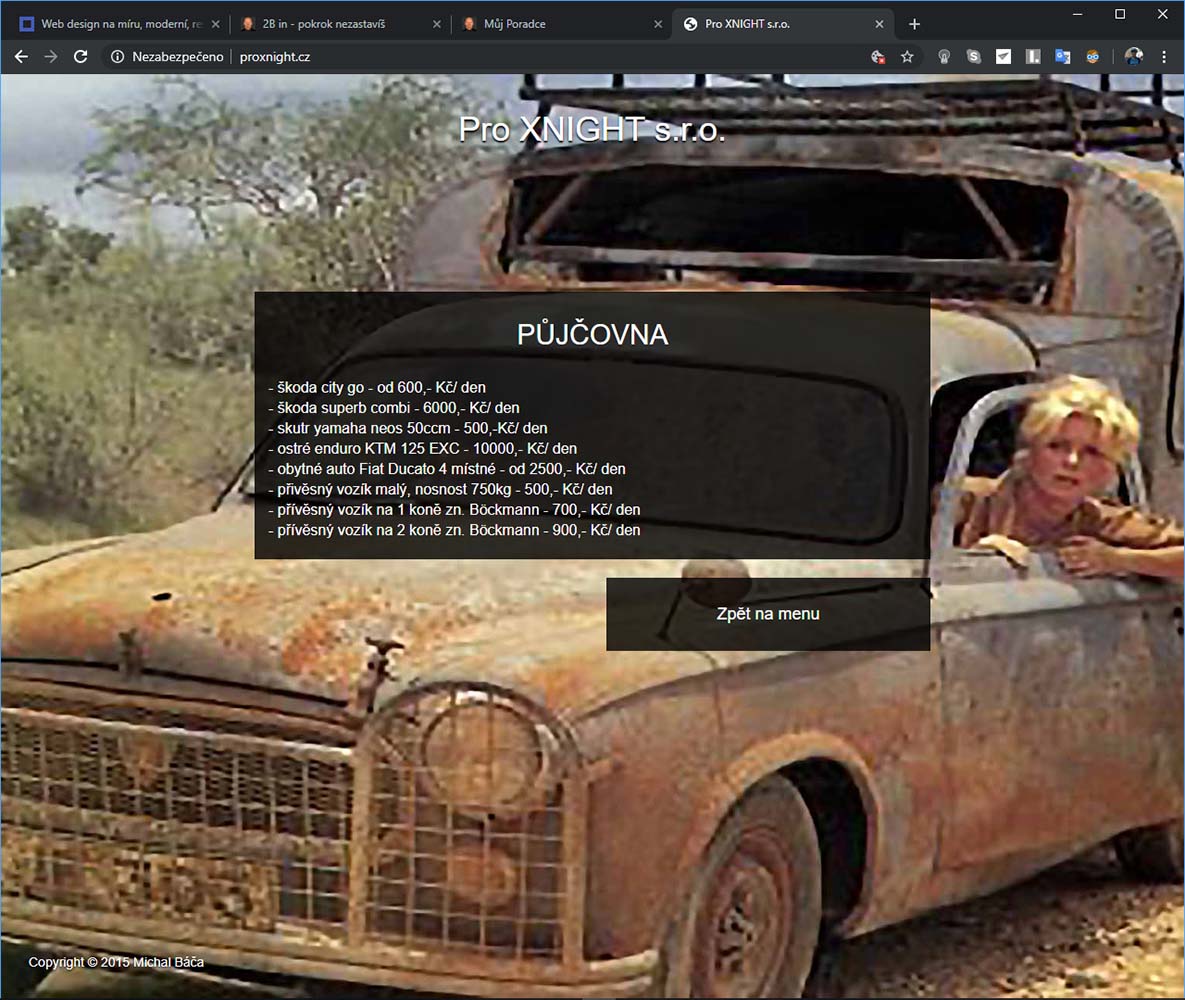This screenshot has width=1185, height=1000.
Task: Open the gray bar-shaped extension icon
Action: tap(1032, 57)
